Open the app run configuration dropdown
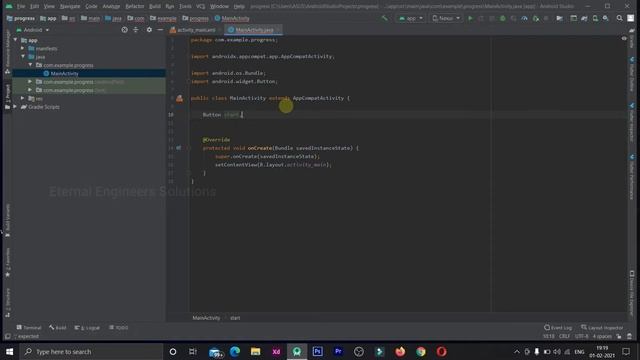Image resolution: width=640 pixels, height=360 pixels. [411, 18]
